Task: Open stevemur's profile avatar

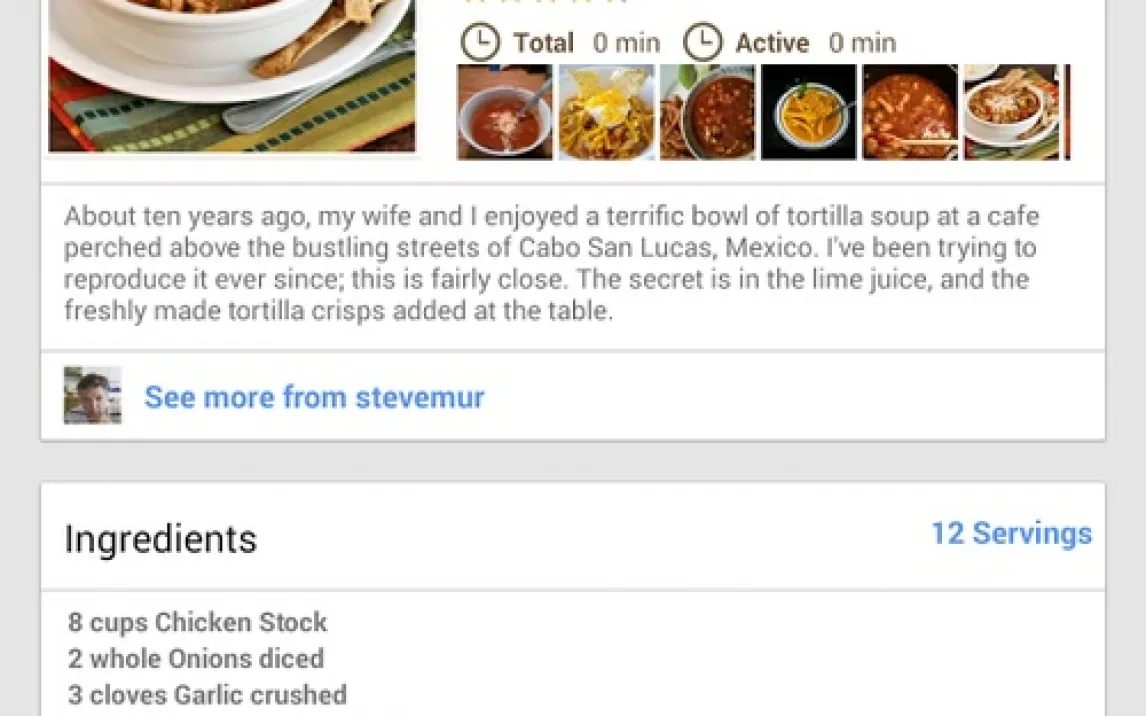Action: [x=92, y=395]
